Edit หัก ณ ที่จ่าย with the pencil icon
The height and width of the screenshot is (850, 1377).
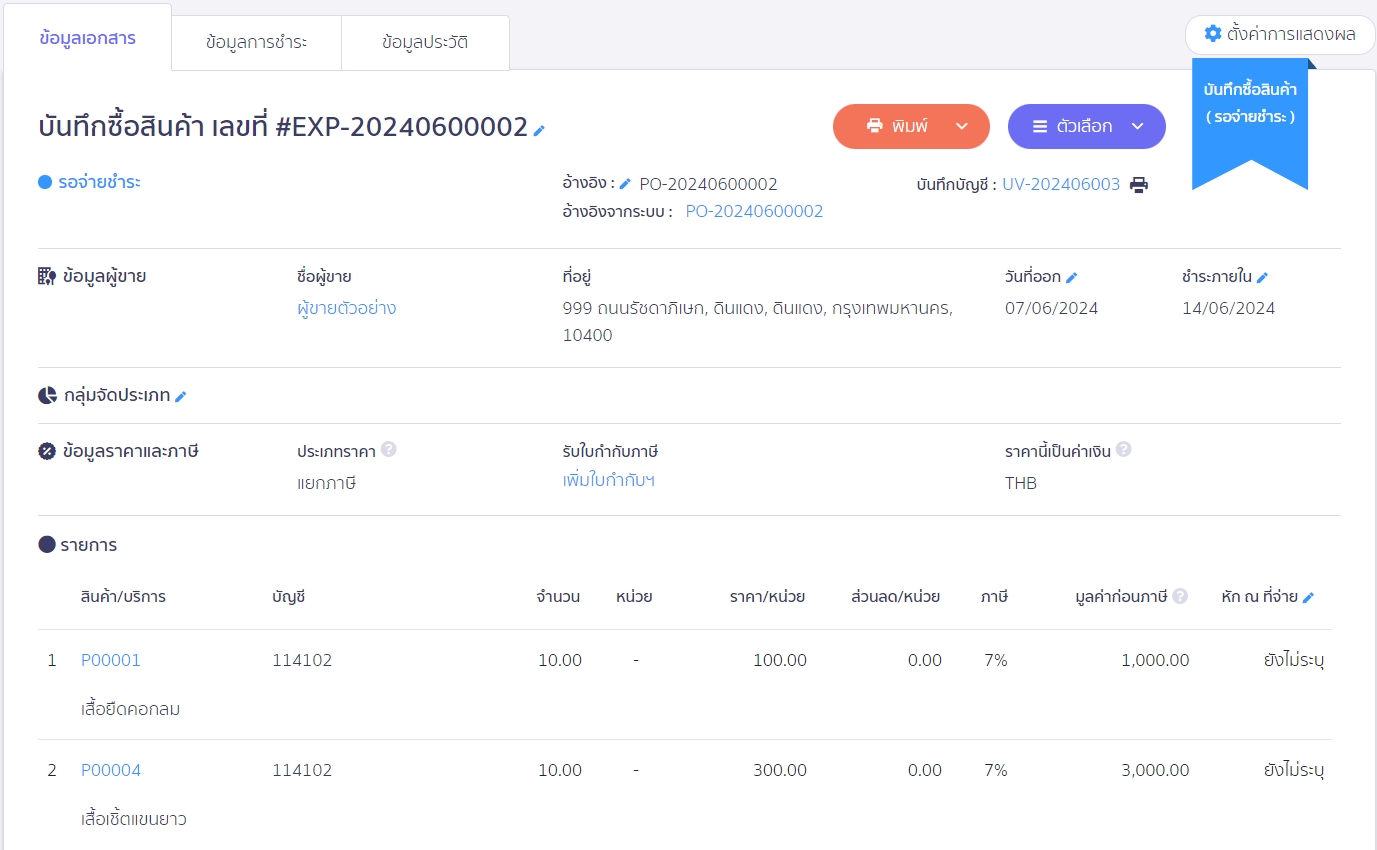1308,597
